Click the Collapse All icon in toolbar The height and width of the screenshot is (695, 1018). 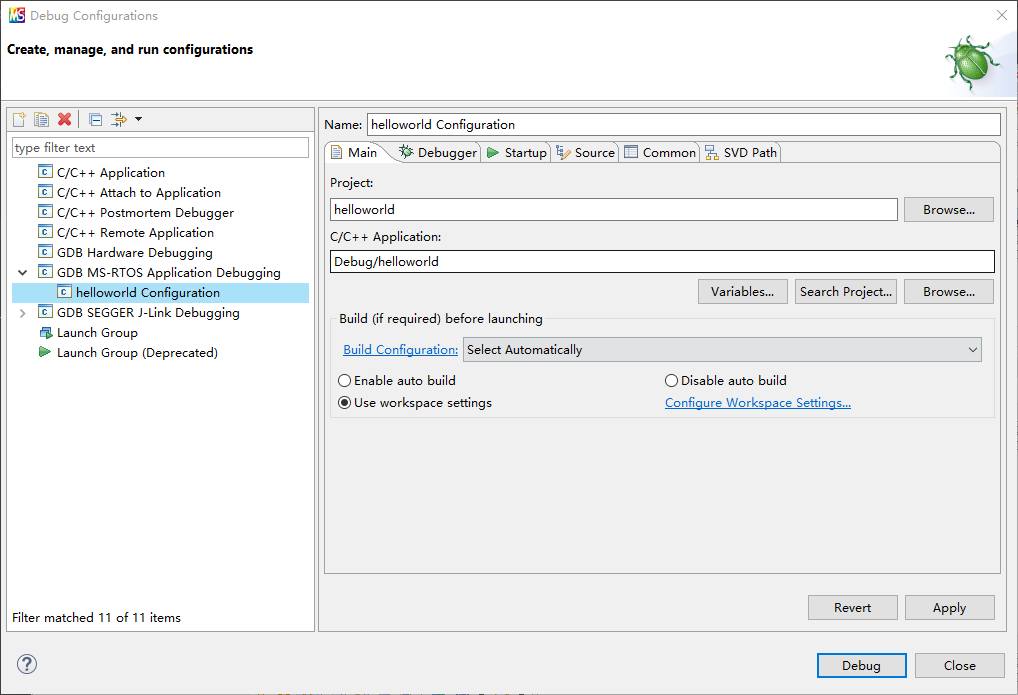(x=95, y=119)
